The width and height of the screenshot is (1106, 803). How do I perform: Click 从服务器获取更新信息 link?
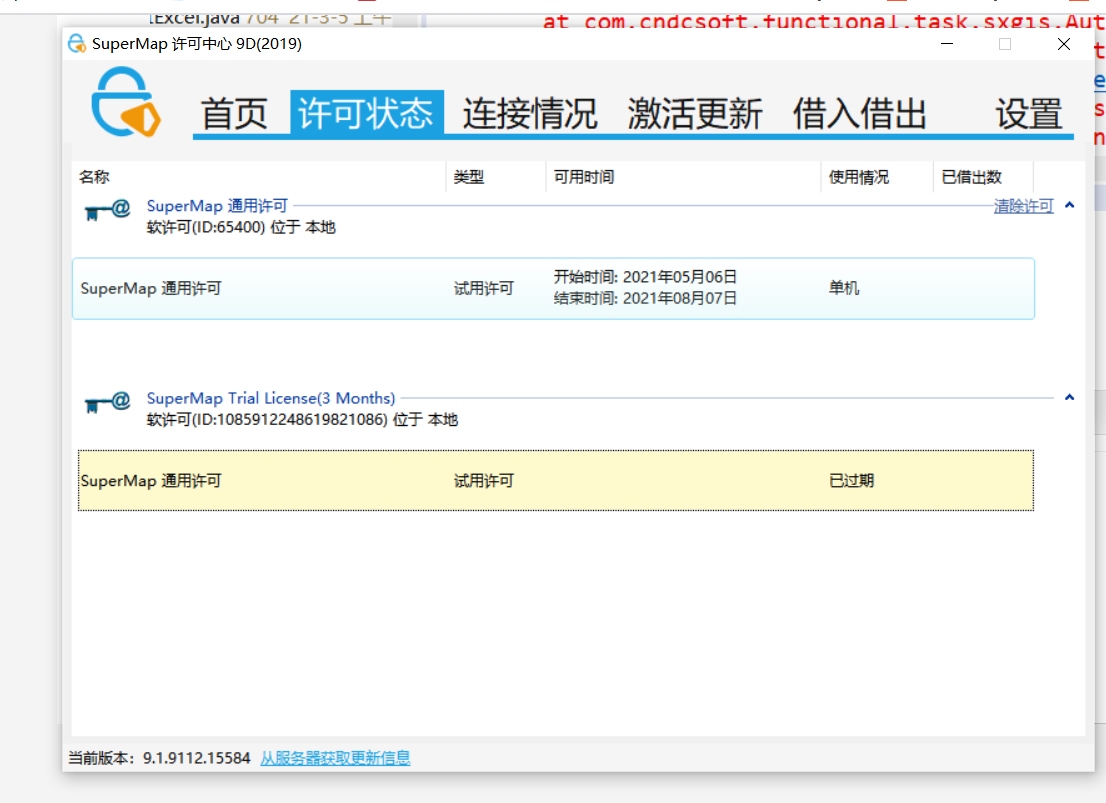pos(335,758)
